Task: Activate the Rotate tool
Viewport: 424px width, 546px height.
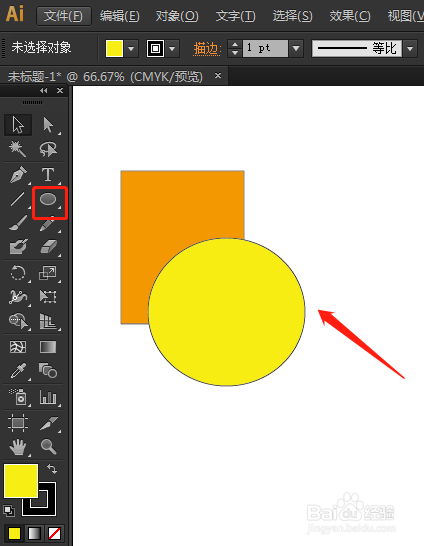Action: pyautogui.click(x=18, y=273)
